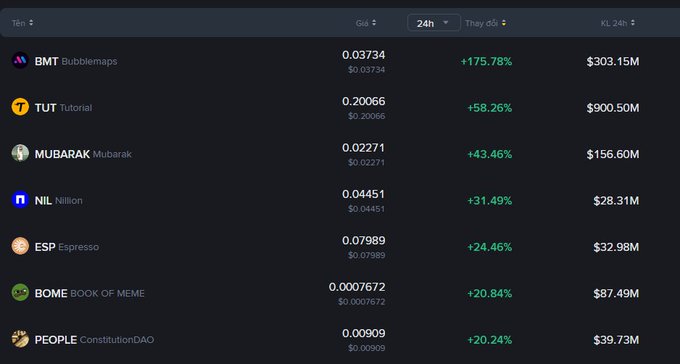Open the BMT Bubblemaps coin logo
The width and height of the screenshot is (680, 364).
(20, 61)
